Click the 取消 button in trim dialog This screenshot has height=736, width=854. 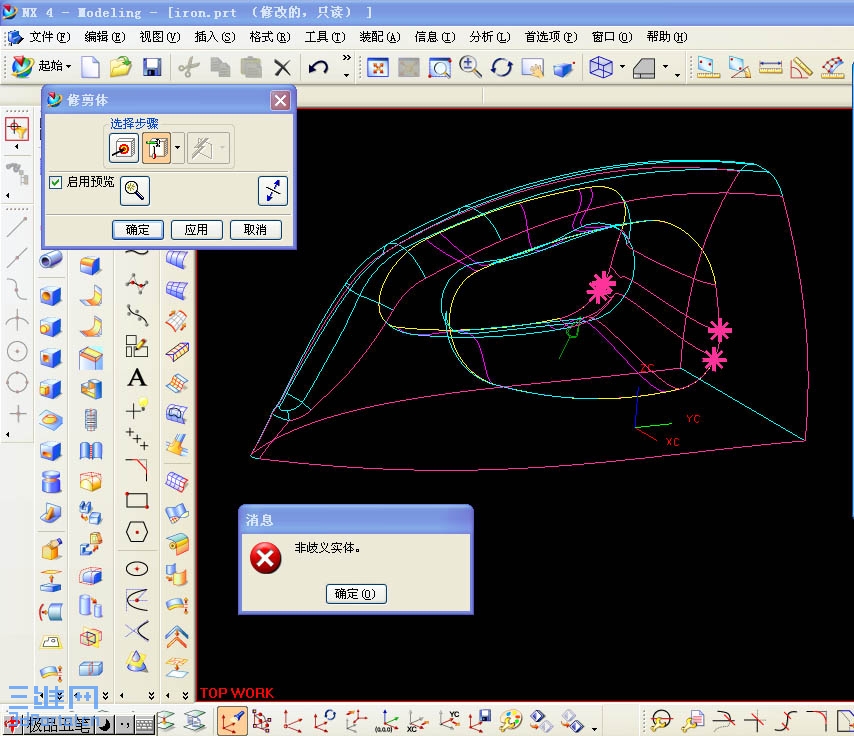[x=255, y=230]
